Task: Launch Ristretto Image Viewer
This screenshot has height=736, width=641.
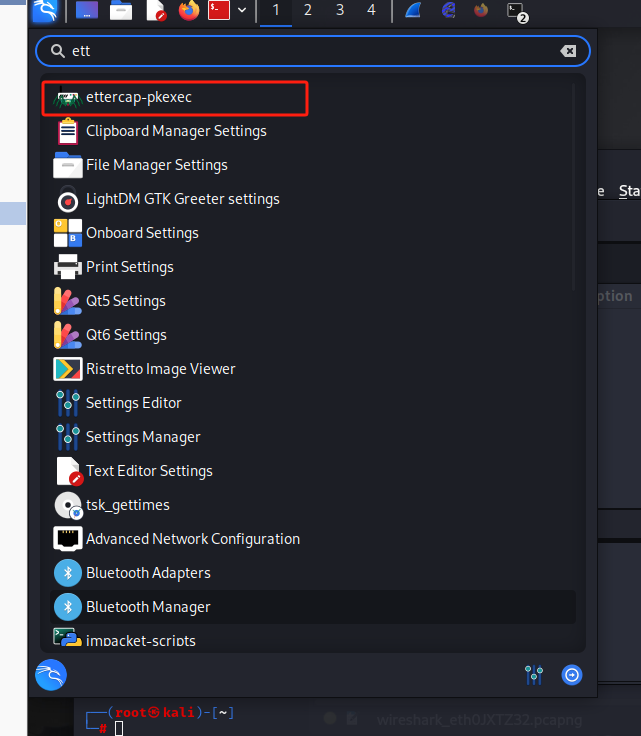Action: tap(313, 369)
